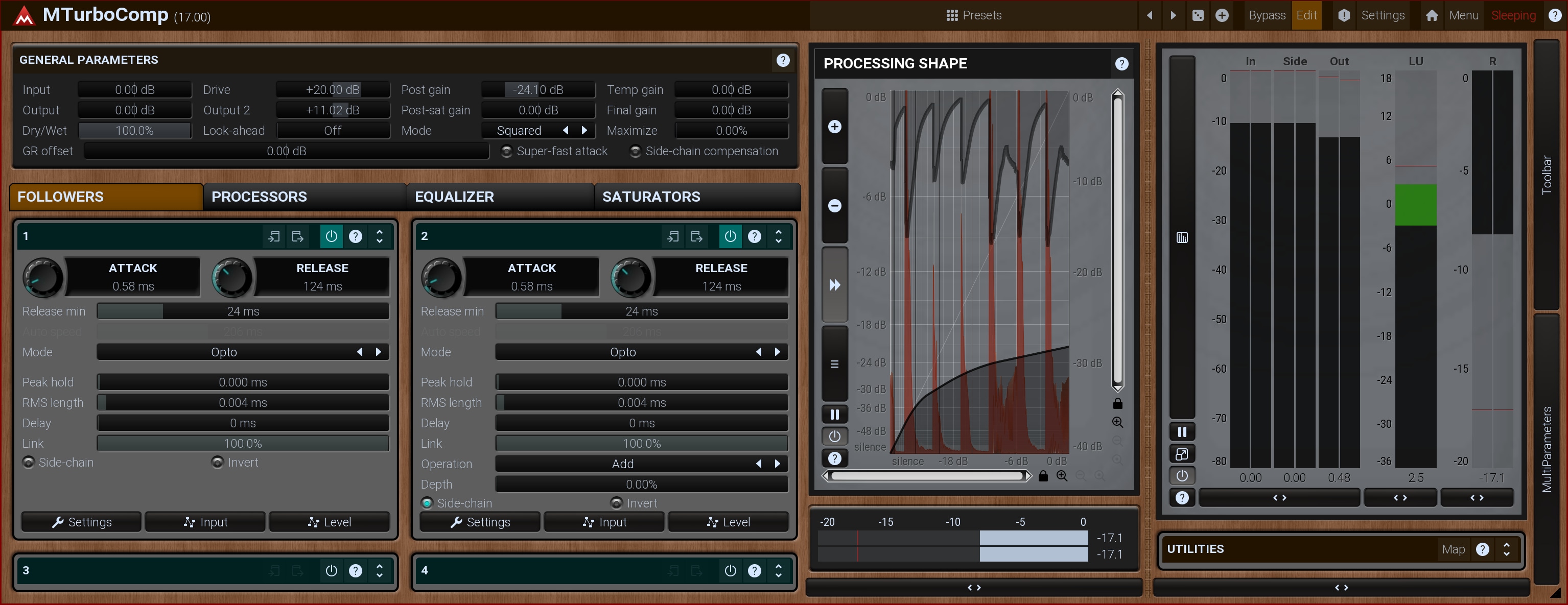Click the random preset dice icon
1568x605 pixels.
pyautogui.click(x=1197, y=16)
